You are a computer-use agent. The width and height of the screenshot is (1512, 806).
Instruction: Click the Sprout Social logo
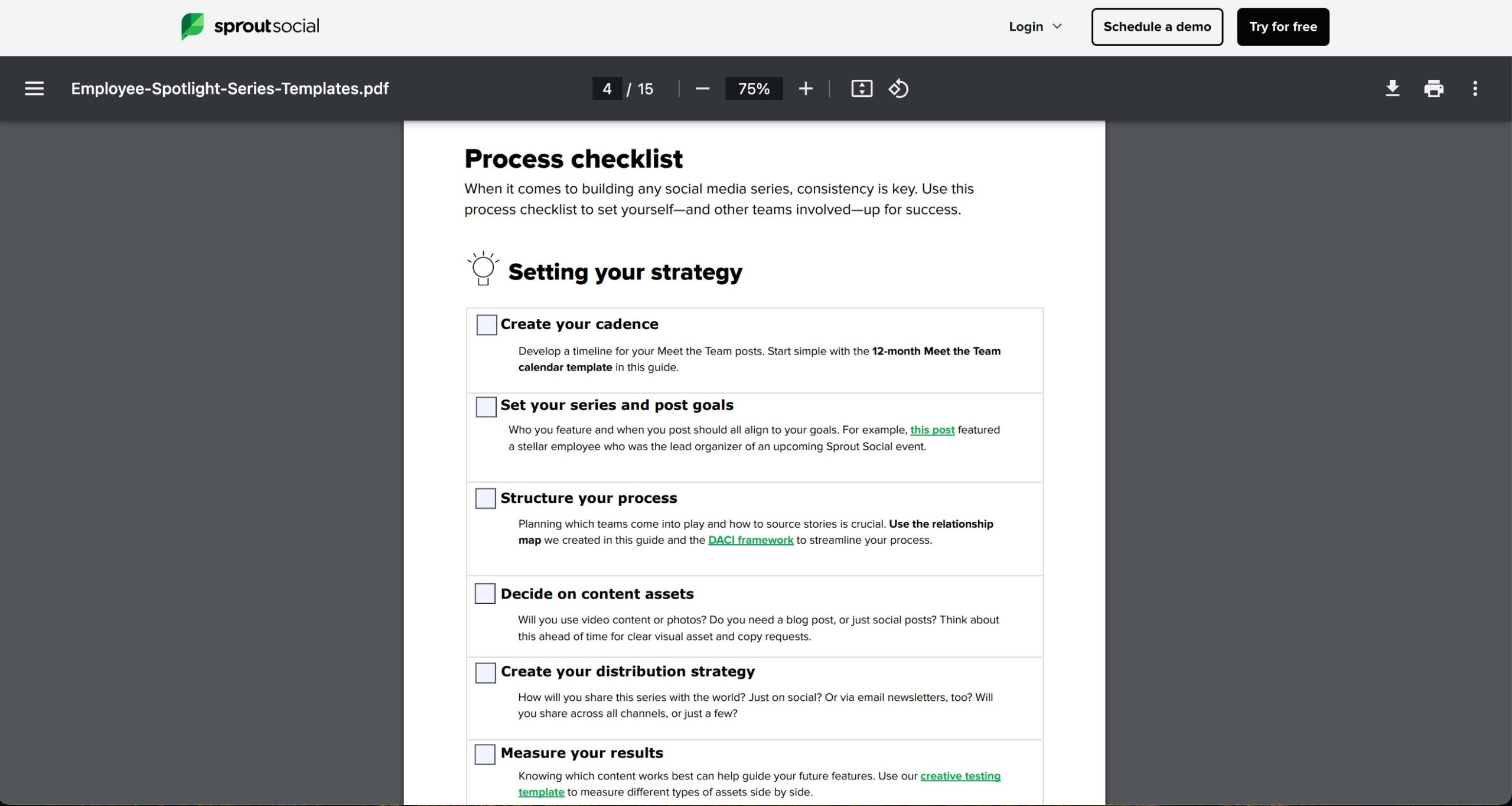(x=250, y=27)
